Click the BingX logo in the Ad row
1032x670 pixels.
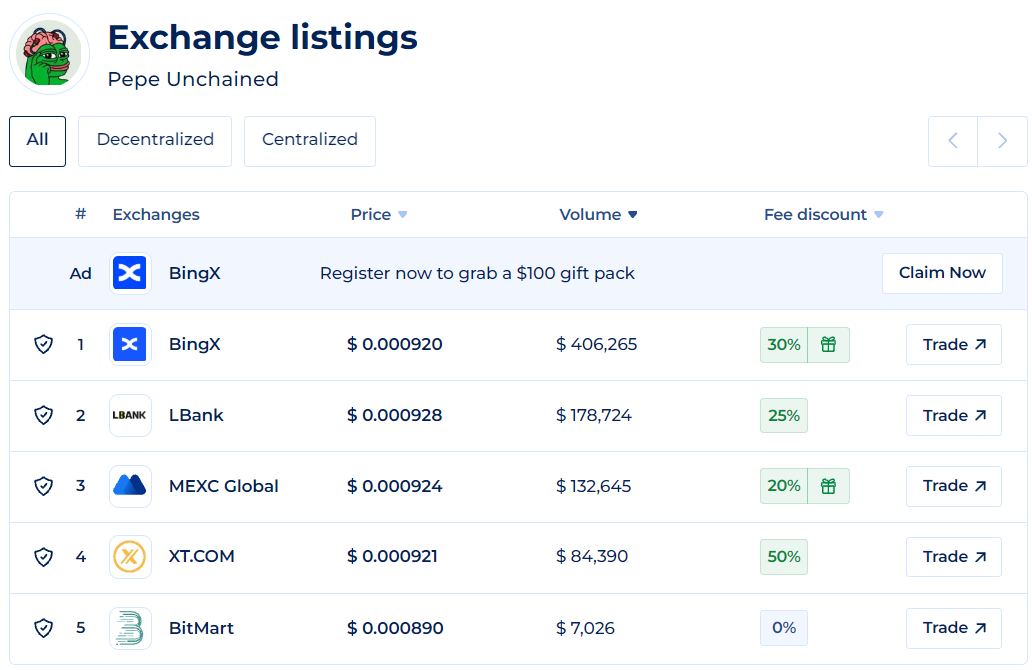130,273
